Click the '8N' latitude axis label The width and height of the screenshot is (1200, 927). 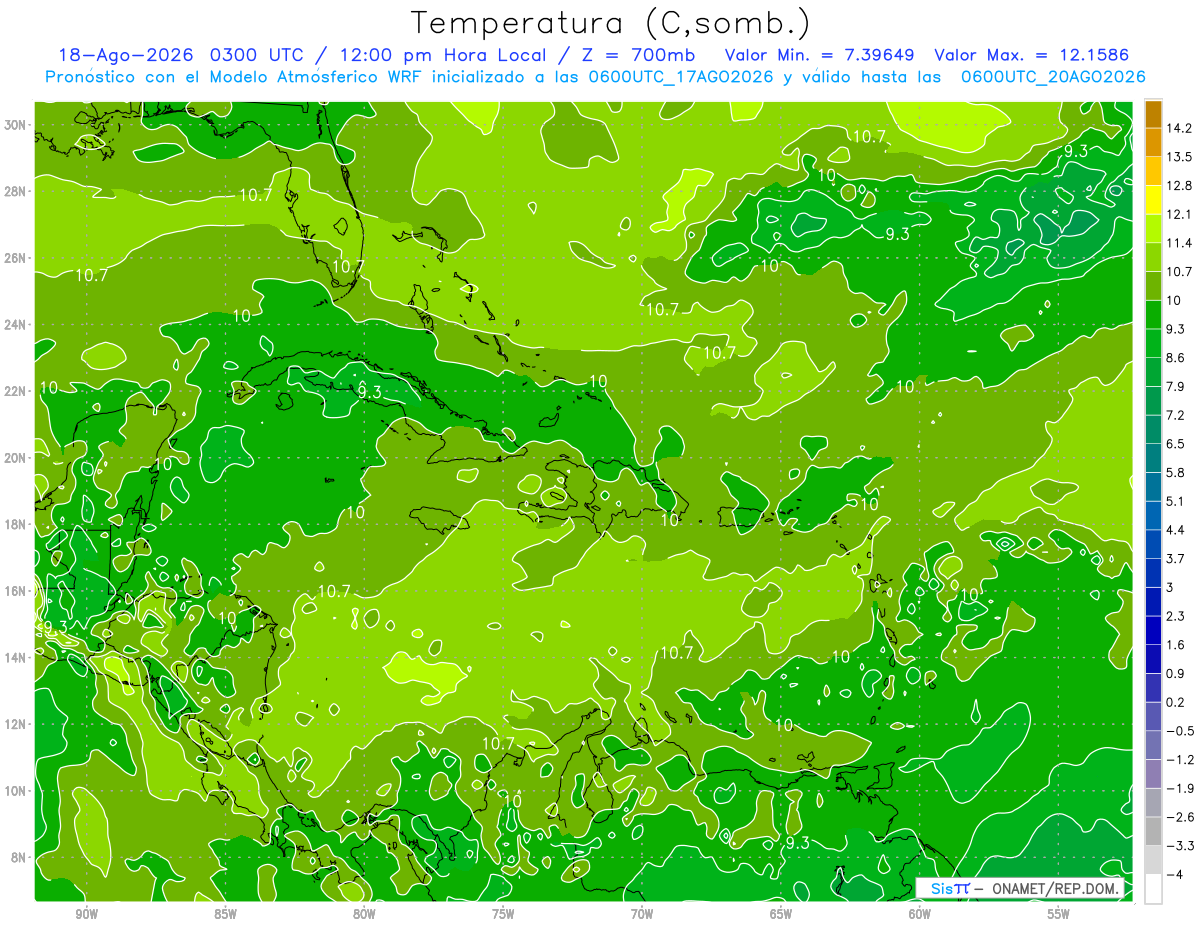(19, 857)
